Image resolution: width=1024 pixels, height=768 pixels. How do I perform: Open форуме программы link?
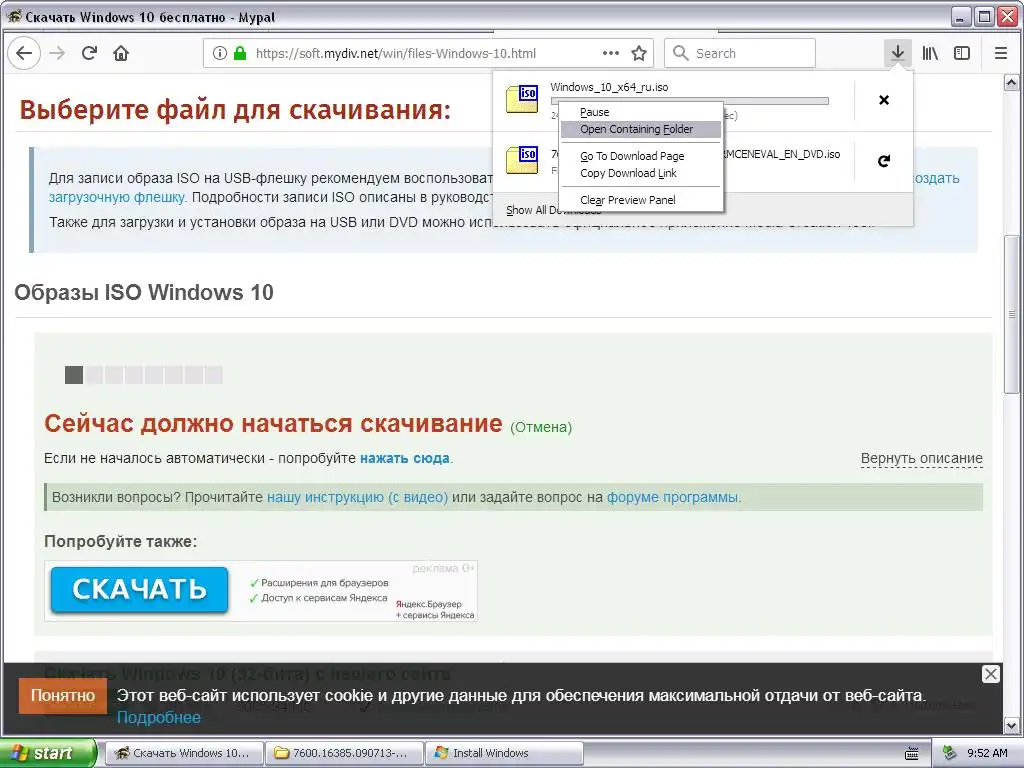point(673,497)
